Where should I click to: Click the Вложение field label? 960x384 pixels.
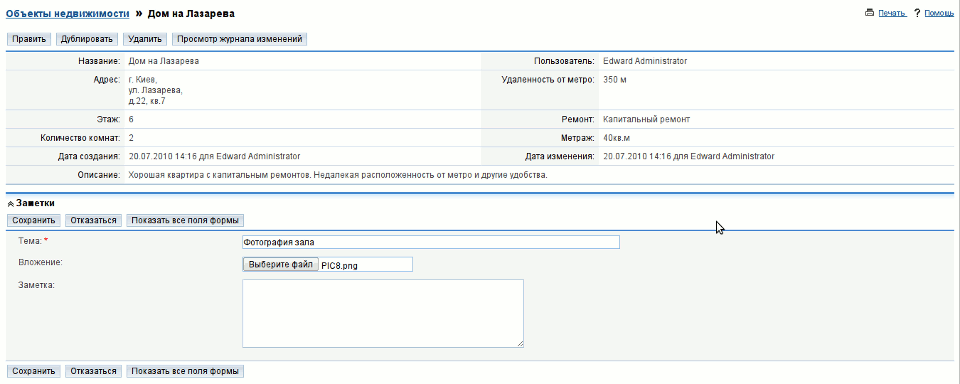click(39, 262)
